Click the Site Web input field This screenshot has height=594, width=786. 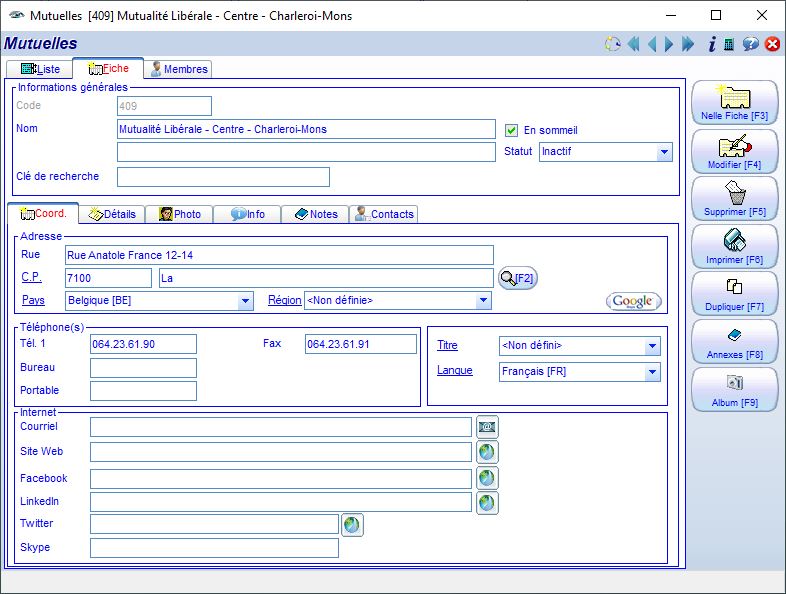tap(281, 452)
